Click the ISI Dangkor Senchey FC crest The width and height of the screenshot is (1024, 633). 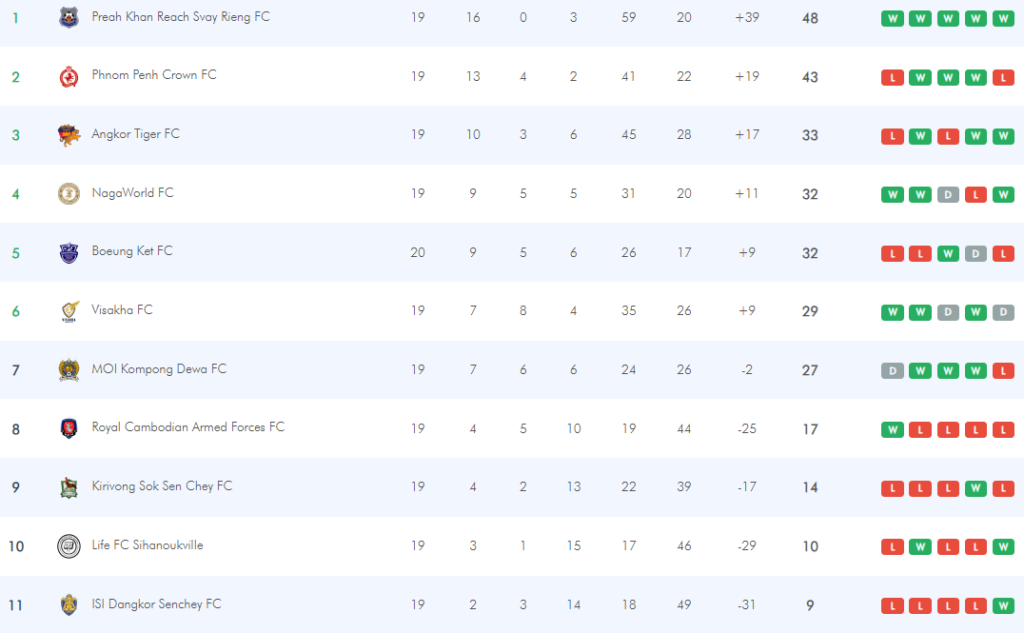coord(68,605)
